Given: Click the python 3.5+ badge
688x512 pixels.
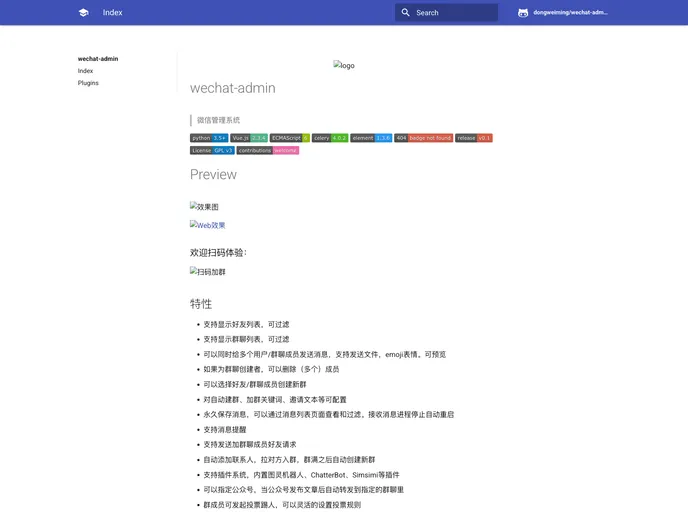Looking at the screenshot, I should click(x=209, y=138).
